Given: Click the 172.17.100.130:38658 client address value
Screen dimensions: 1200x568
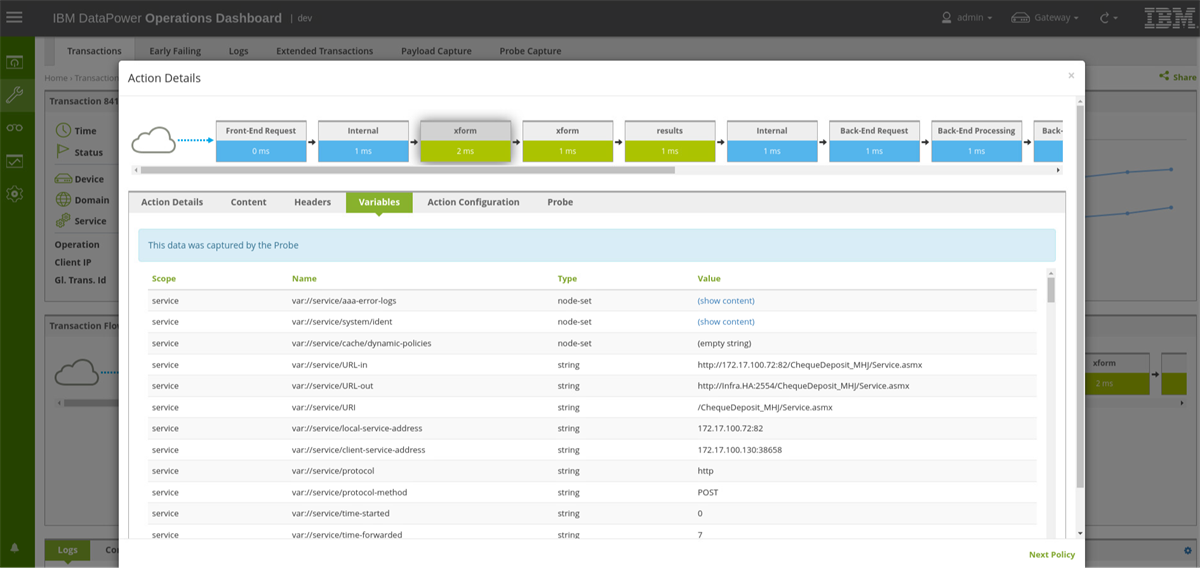Looking at the screenshot, I should [x=740, y=450].
